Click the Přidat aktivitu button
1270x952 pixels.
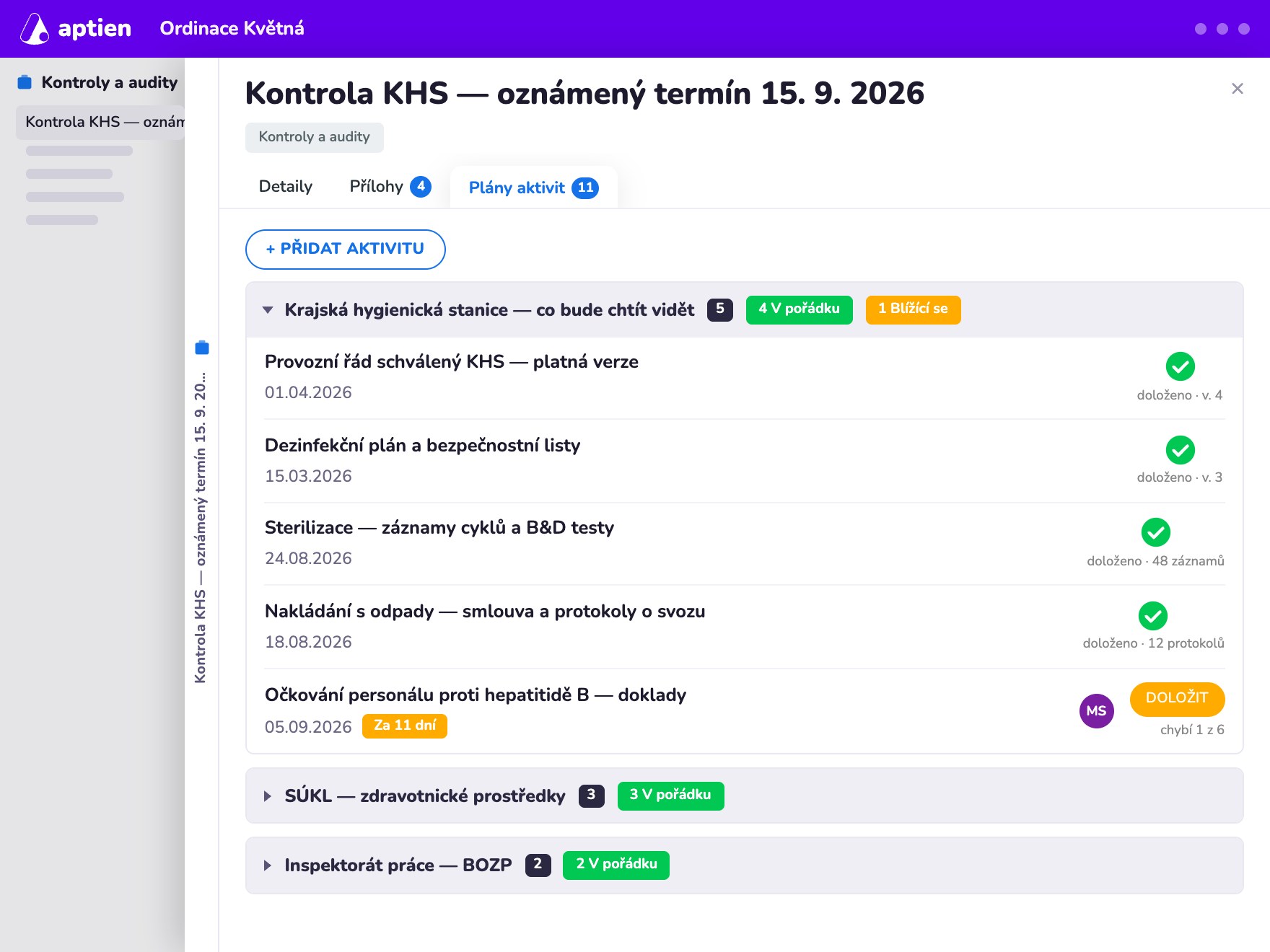coord(345,250)
